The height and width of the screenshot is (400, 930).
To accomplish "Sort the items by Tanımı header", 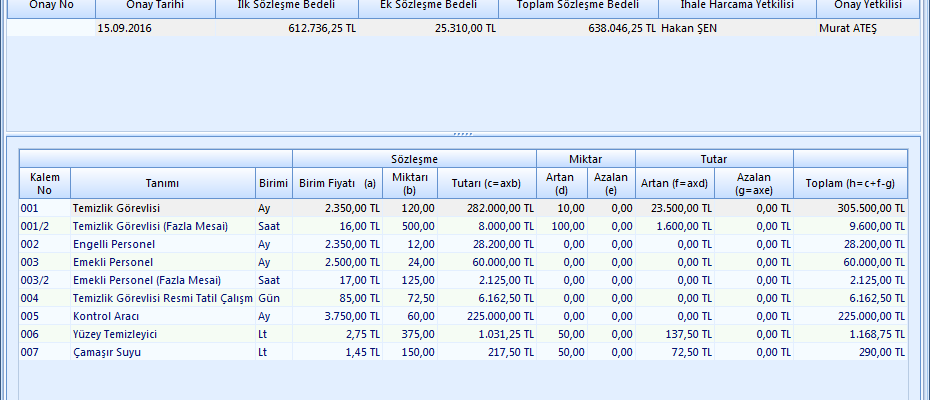I will pyautogui.click(x=162, y=183).
